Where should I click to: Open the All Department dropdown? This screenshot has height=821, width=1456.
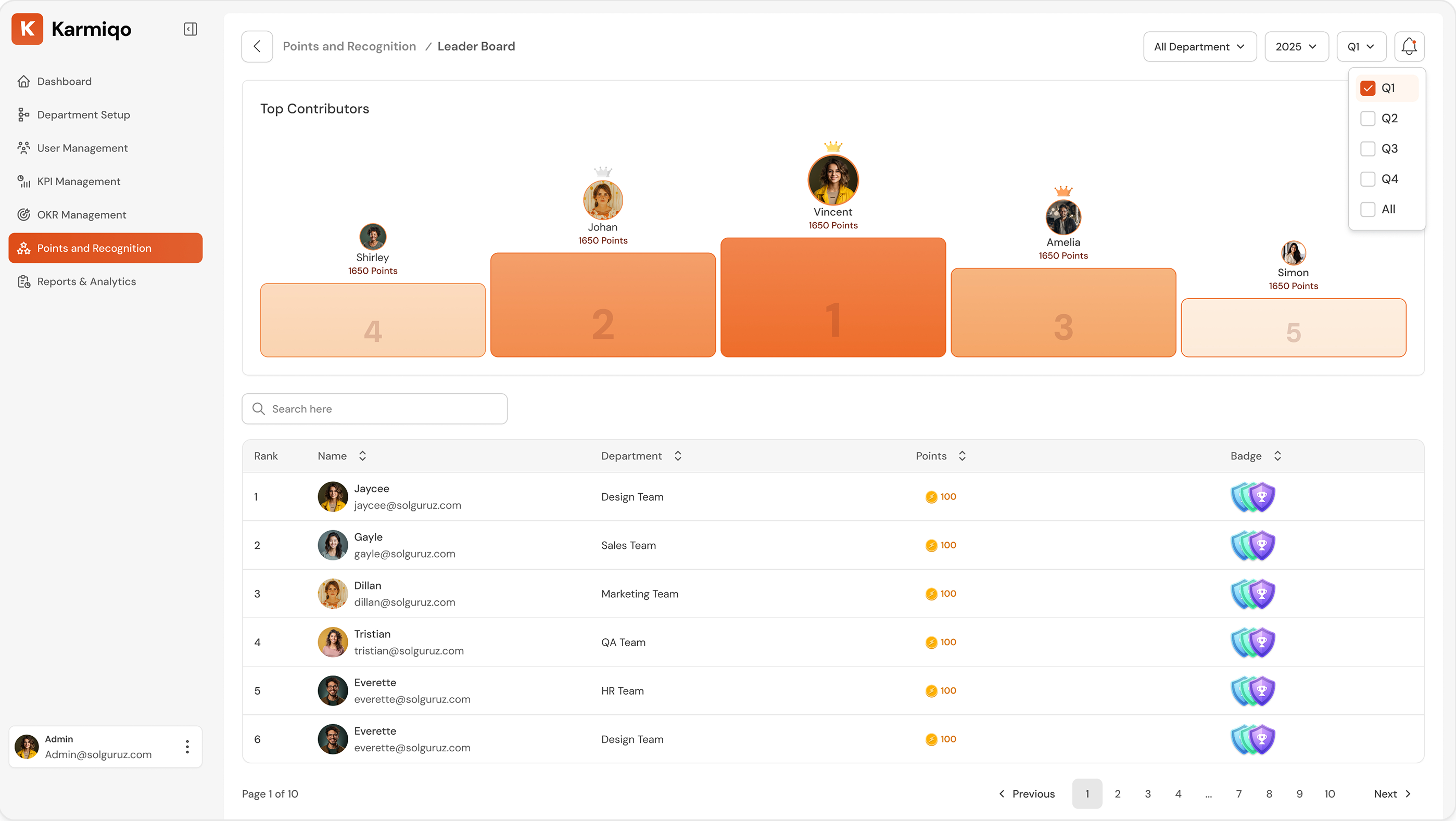click(x=1200, y=47)
